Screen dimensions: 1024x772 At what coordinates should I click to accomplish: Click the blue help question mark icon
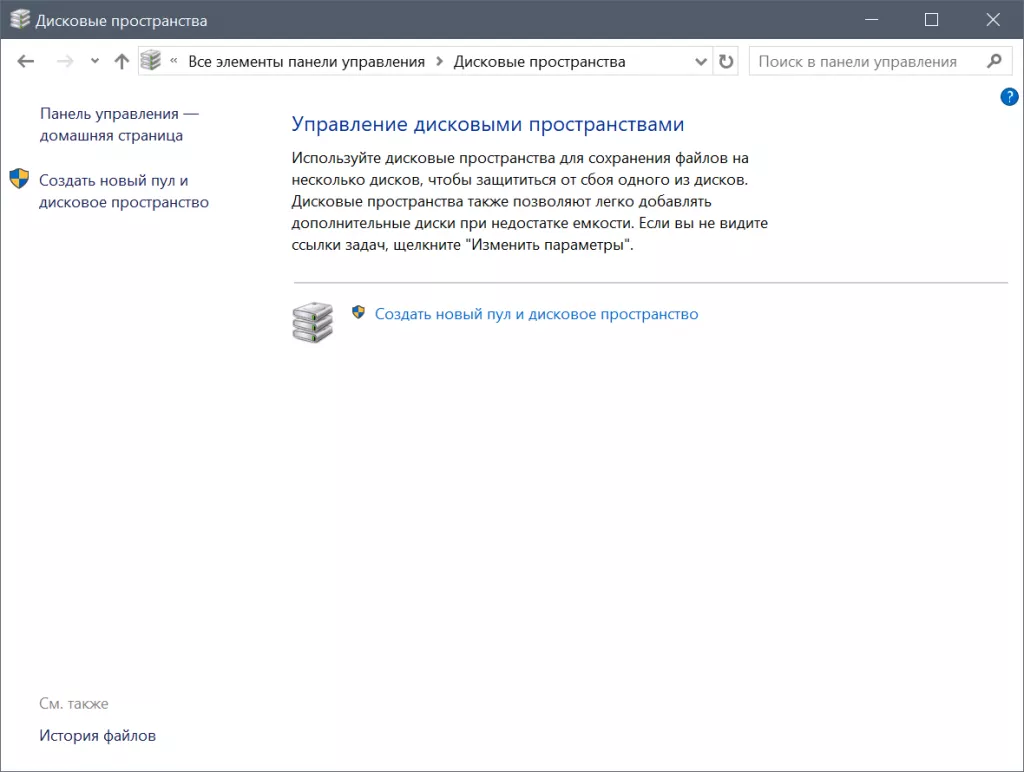tap(1009, 97)
